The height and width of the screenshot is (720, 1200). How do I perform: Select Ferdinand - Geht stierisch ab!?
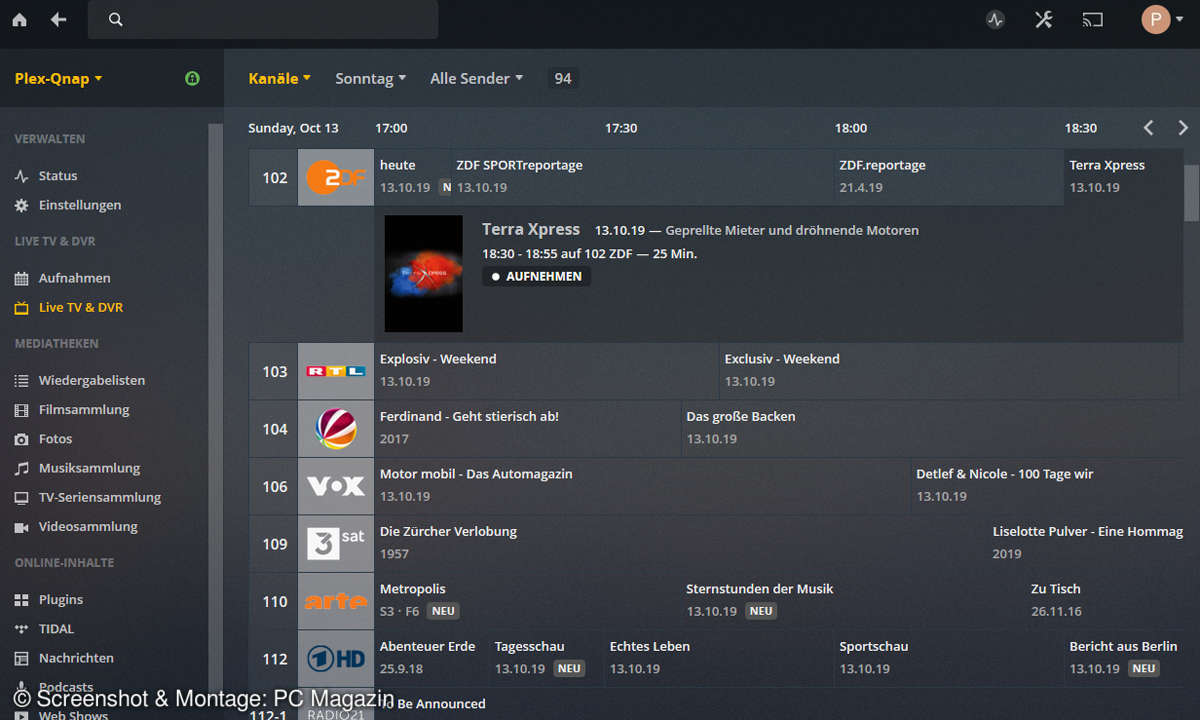point(527,428)
